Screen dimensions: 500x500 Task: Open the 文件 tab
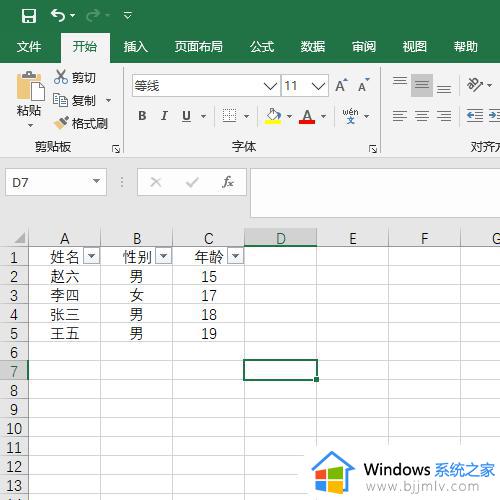pyautogui.click(x=29, y=47)
